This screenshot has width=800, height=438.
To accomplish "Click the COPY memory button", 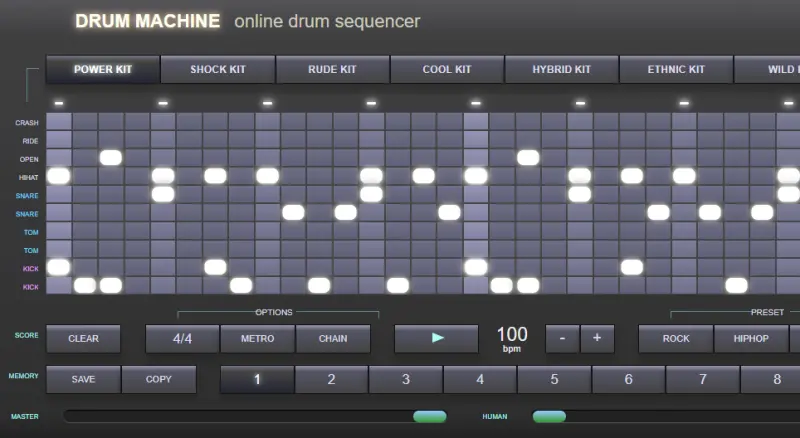I will coord(158,379).
